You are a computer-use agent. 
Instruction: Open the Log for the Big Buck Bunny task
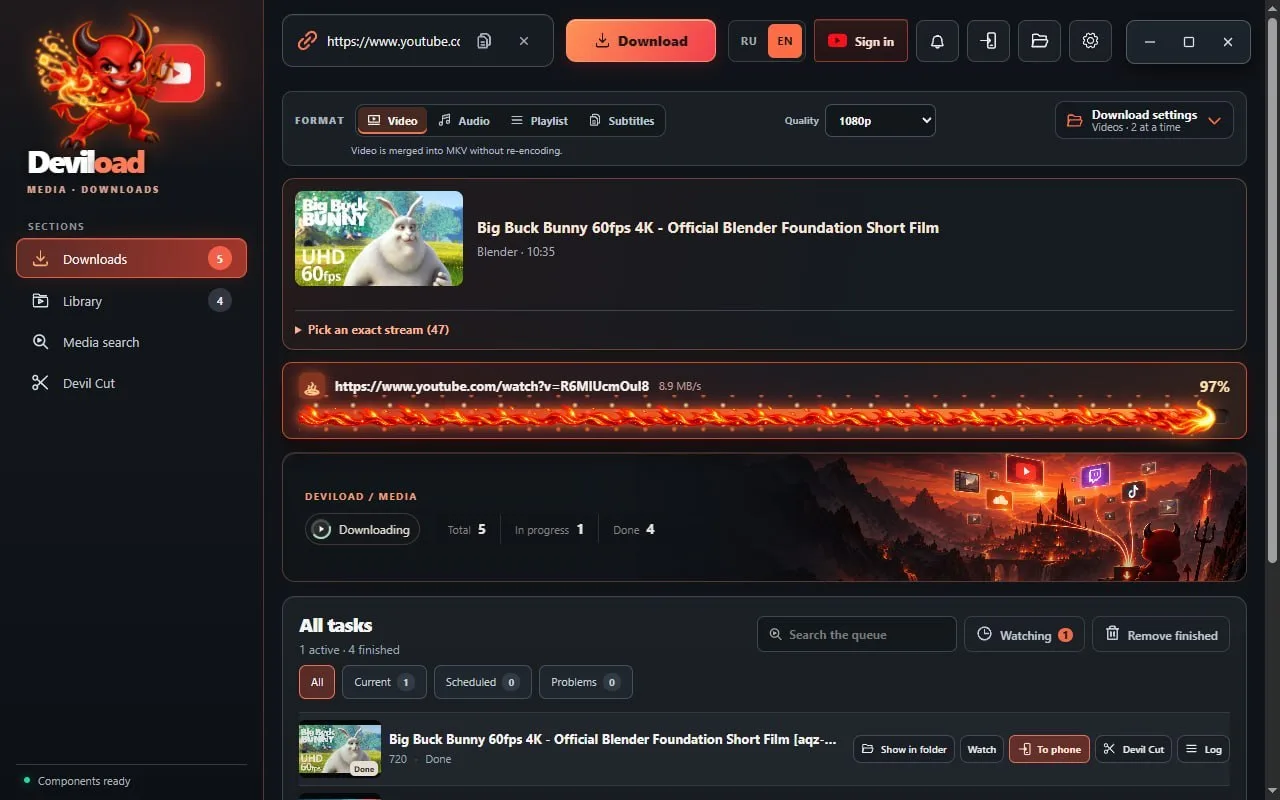[x=1203, y=749]
